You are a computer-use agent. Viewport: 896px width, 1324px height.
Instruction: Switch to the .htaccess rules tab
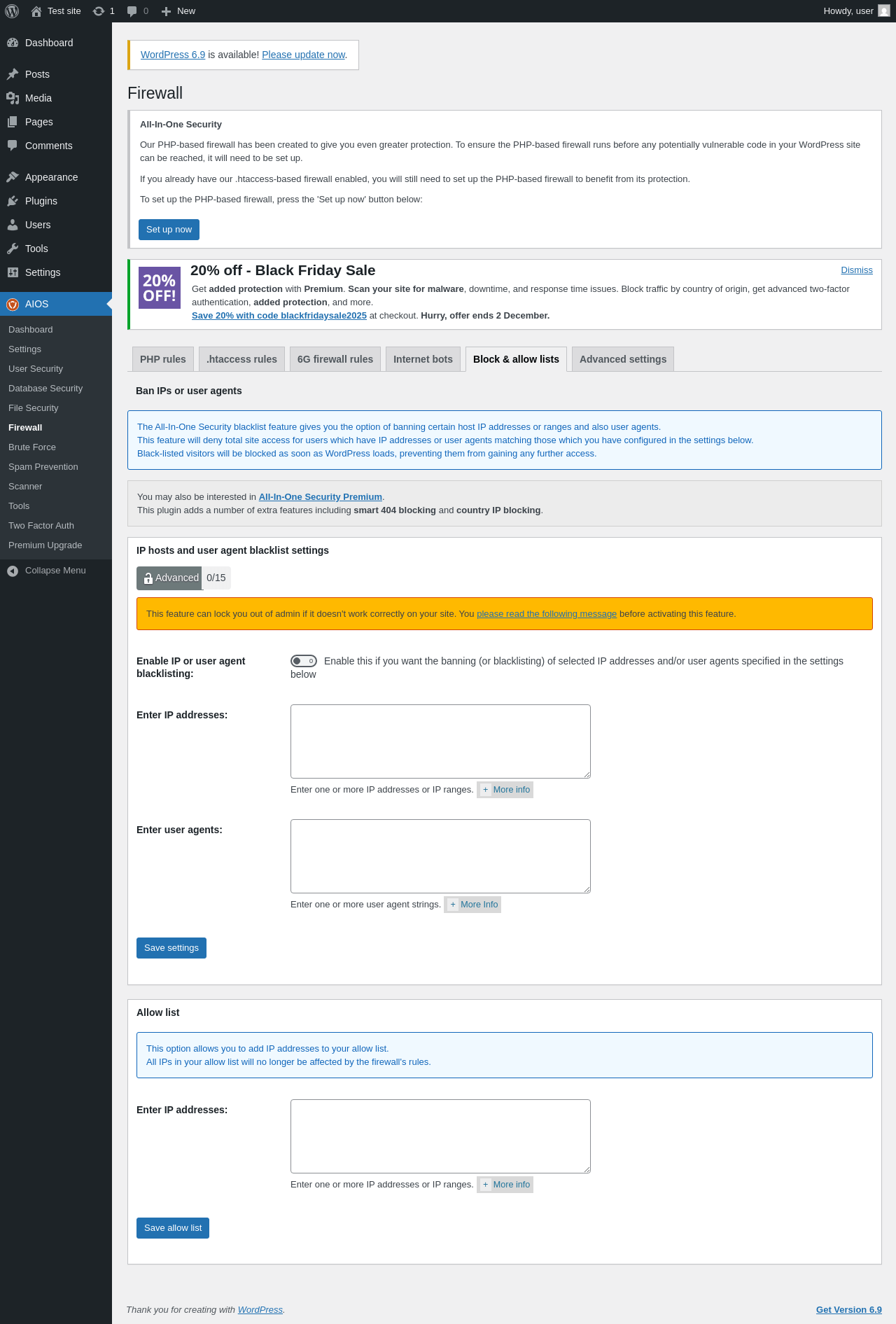coord(241,359)
